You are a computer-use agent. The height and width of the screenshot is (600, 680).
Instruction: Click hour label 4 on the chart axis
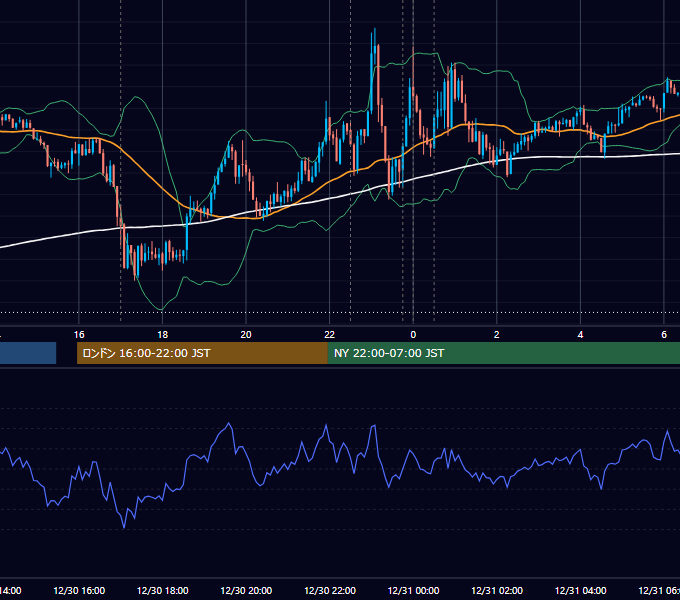coord(580,335)
